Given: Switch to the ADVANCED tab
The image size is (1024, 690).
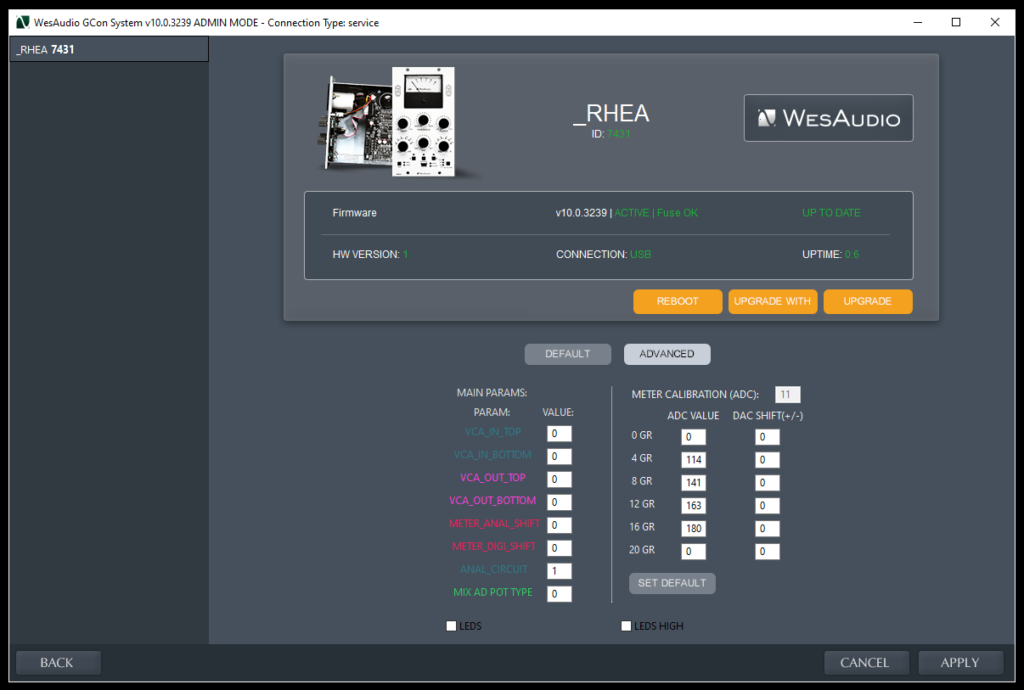Looking at the screenshot, I should pyautogui.click(x=667, y=354).
